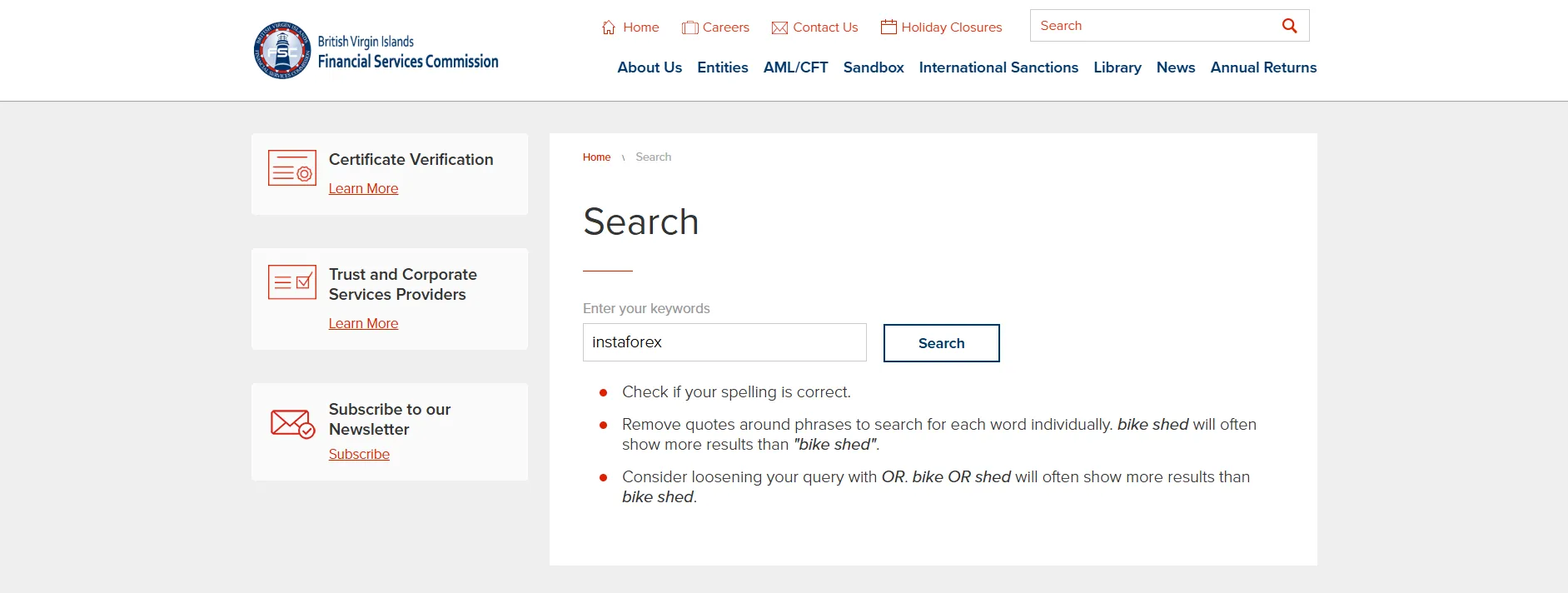Click the Certificate Verification heading
The height and width of the screenshot is (593, 1568).
pos(411,159)
